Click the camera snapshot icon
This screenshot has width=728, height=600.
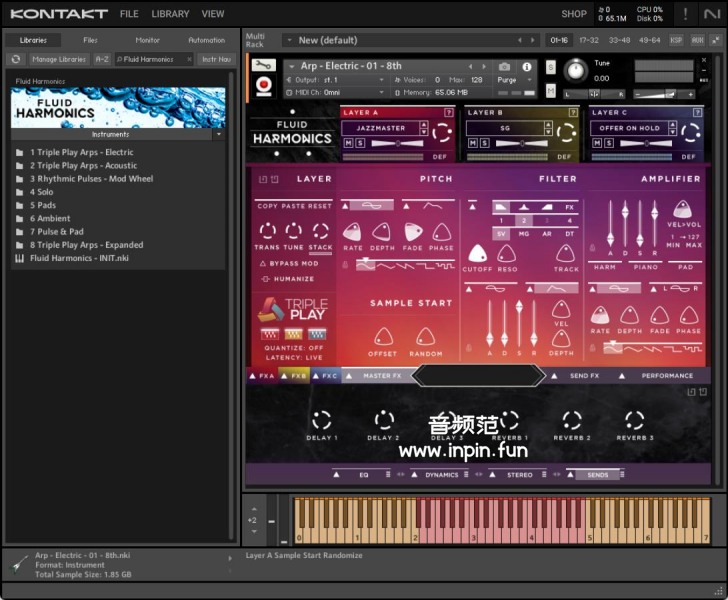click(505, 66)
